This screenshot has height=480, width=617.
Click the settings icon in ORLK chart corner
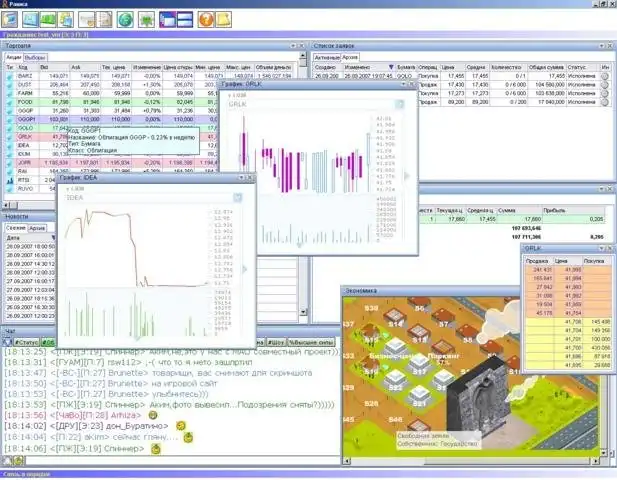point(399,104)
